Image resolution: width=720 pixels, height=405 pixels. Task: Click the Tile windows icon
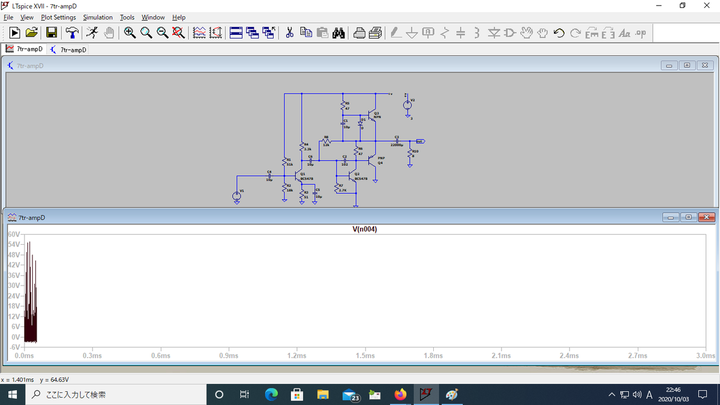(x=237, y=33)
